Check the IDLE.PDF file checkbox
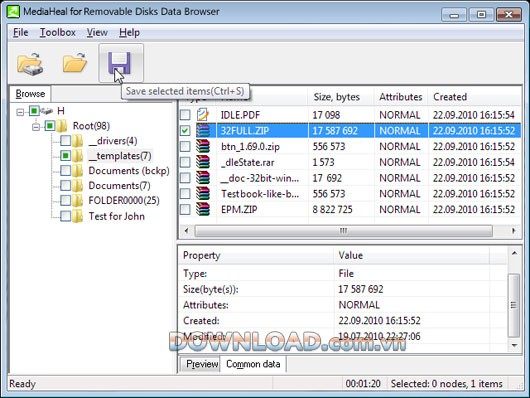This screenshot has height=398, width=530. (185, 115)
